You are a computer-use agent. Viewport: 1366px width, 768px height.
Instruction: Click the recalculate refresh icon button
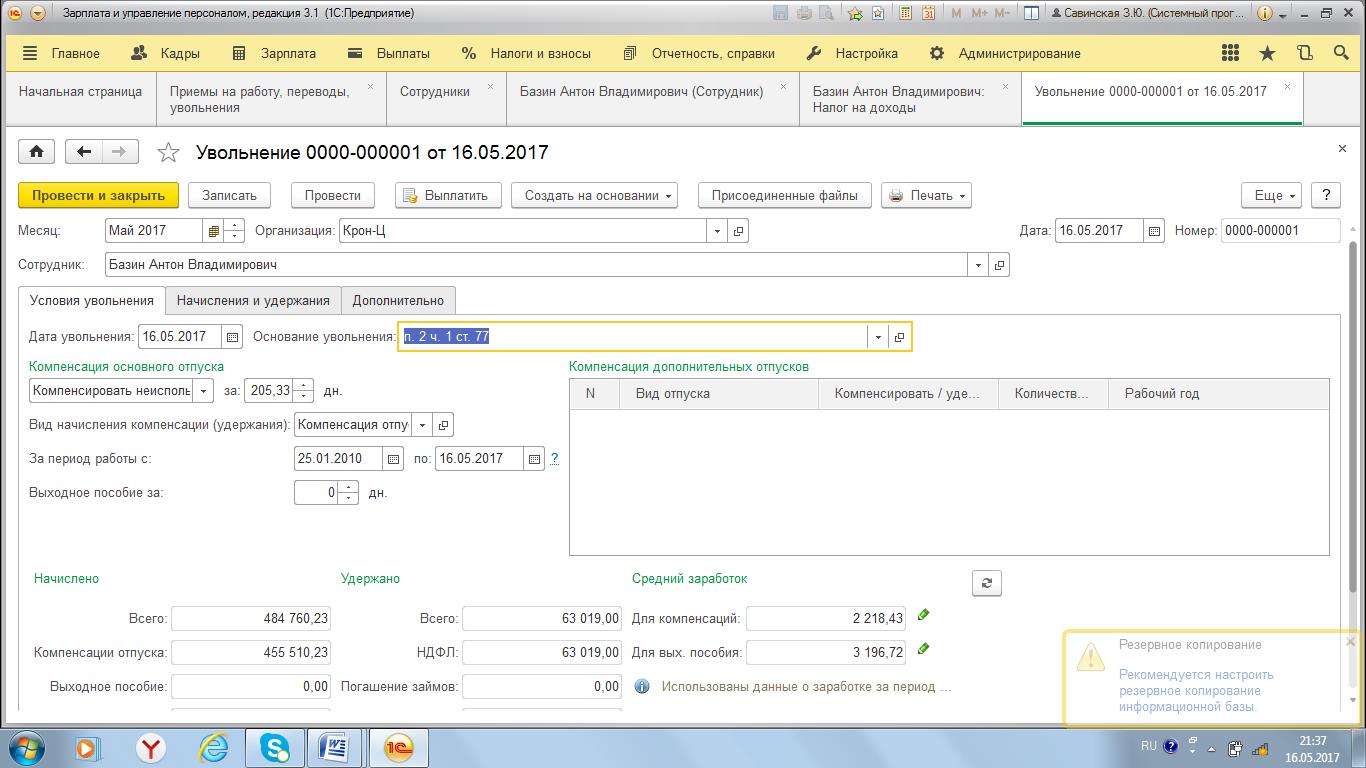(x=986, y=583)
